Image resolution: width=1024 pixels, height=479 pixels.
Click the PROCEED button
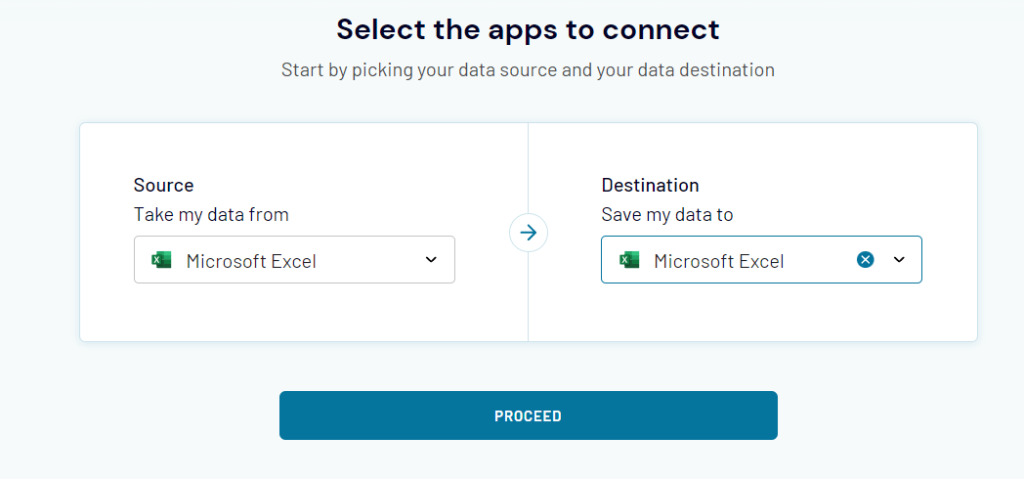528,416
